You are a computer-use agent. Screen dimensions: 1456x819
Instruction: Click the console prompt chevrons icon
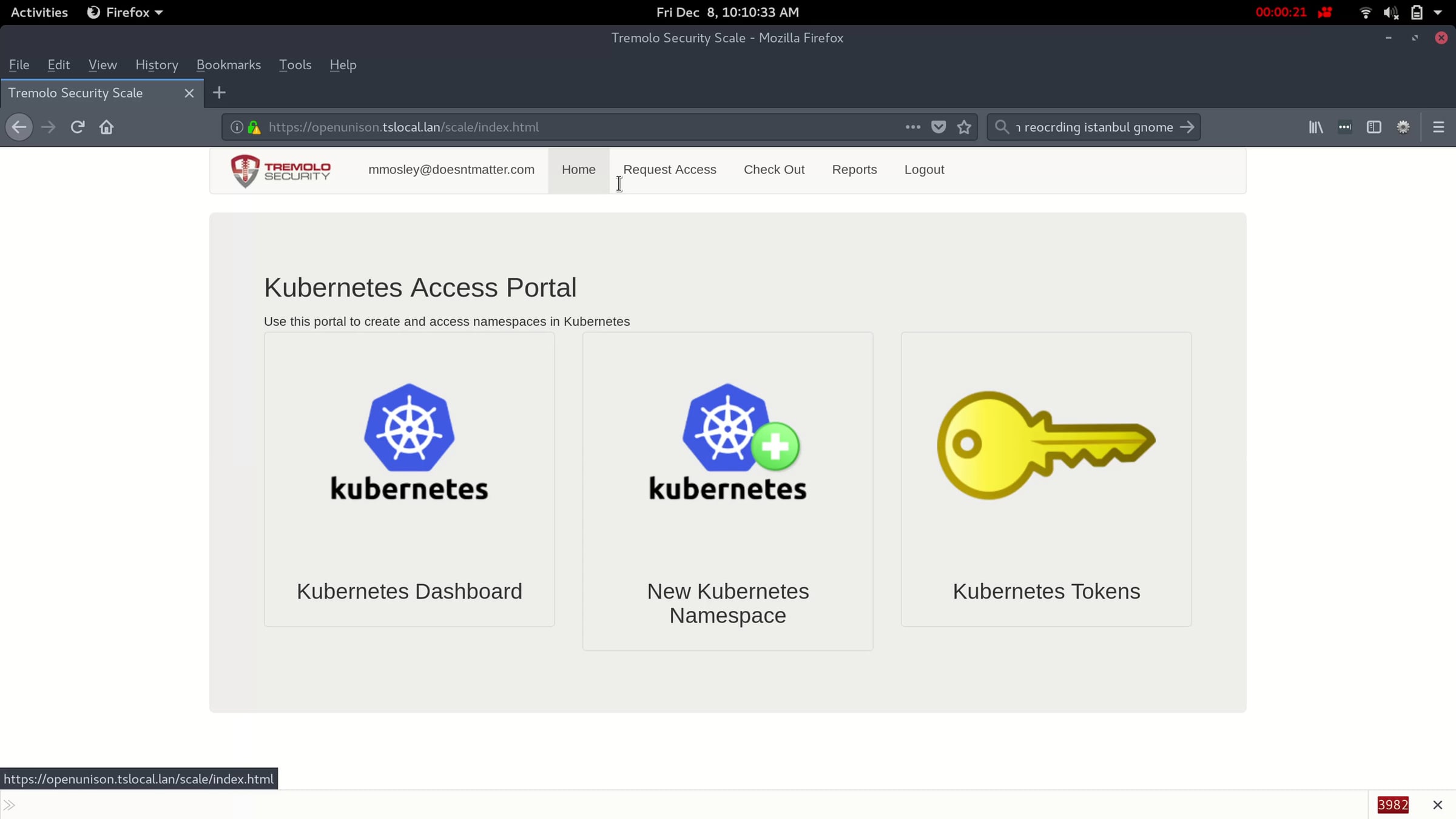[x=9, y=806]
